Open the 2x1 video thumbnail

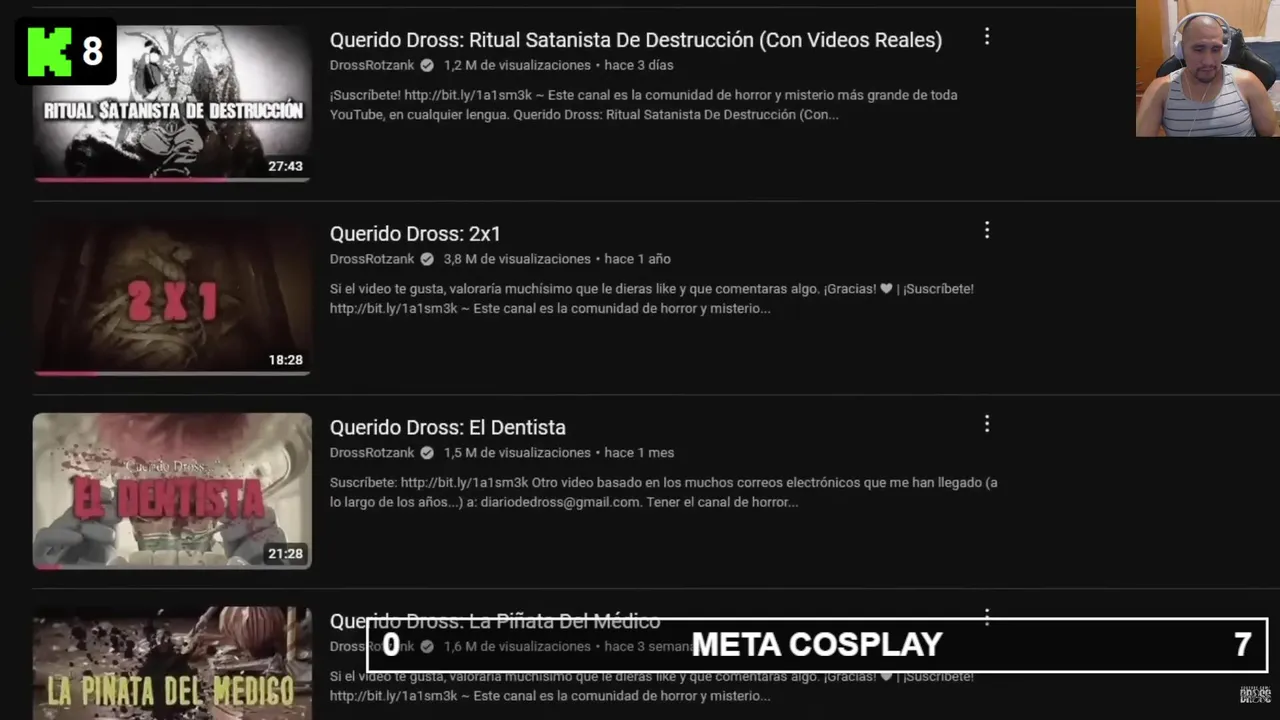(x=172, y=297)
